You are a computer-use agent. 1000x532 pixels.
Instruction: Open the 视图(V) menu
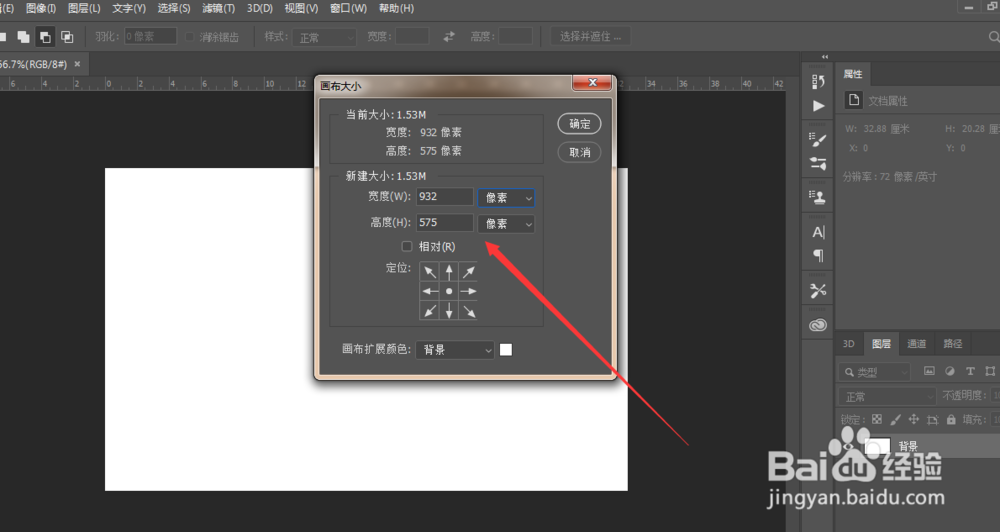301,8
